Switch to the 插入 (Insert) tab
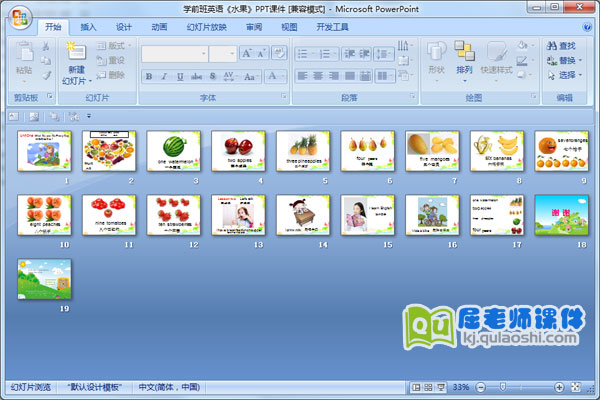The image size is (600, 400). pyautogui.click(x=88, y=27)
